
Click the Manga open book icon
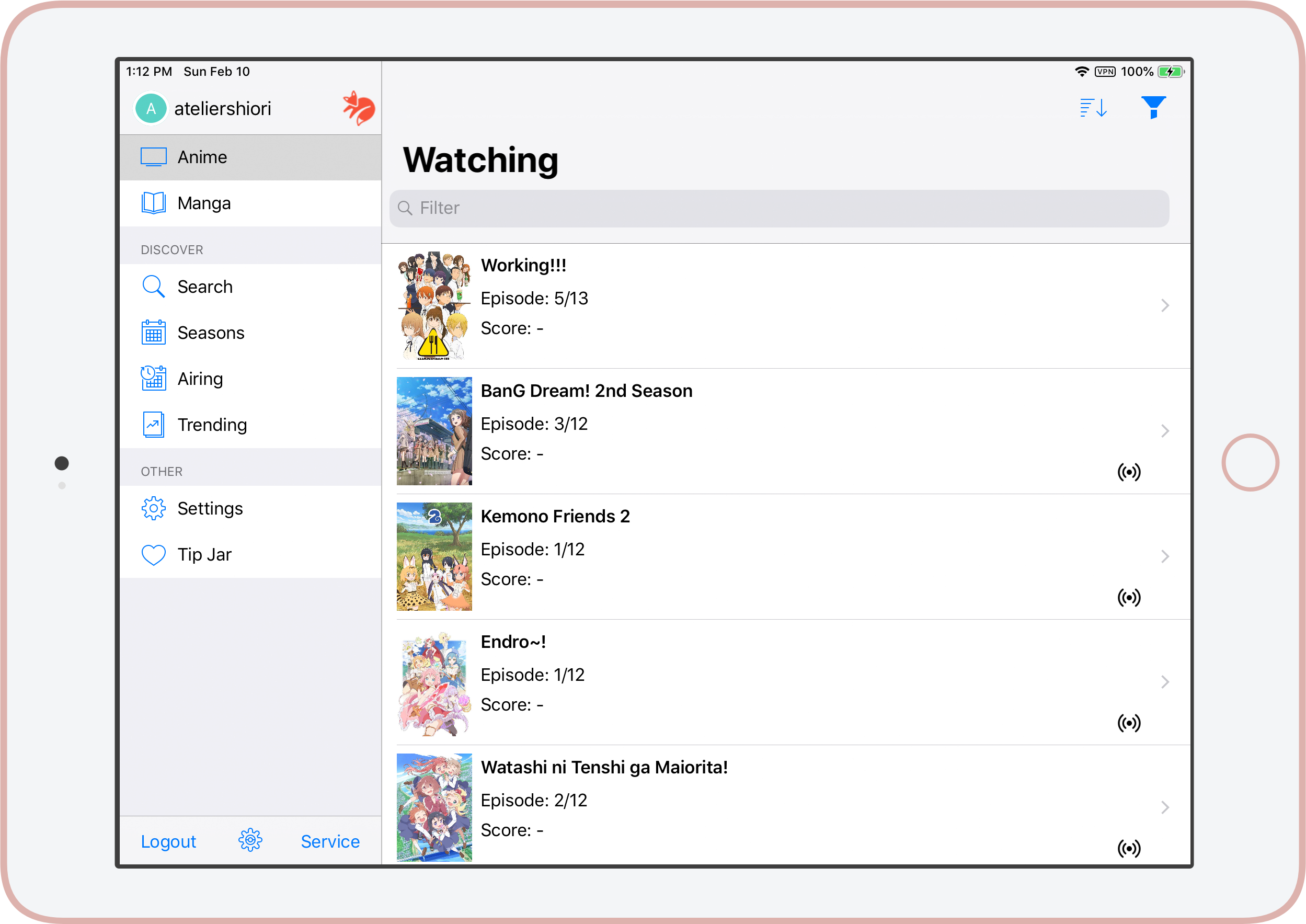[154, 203]
